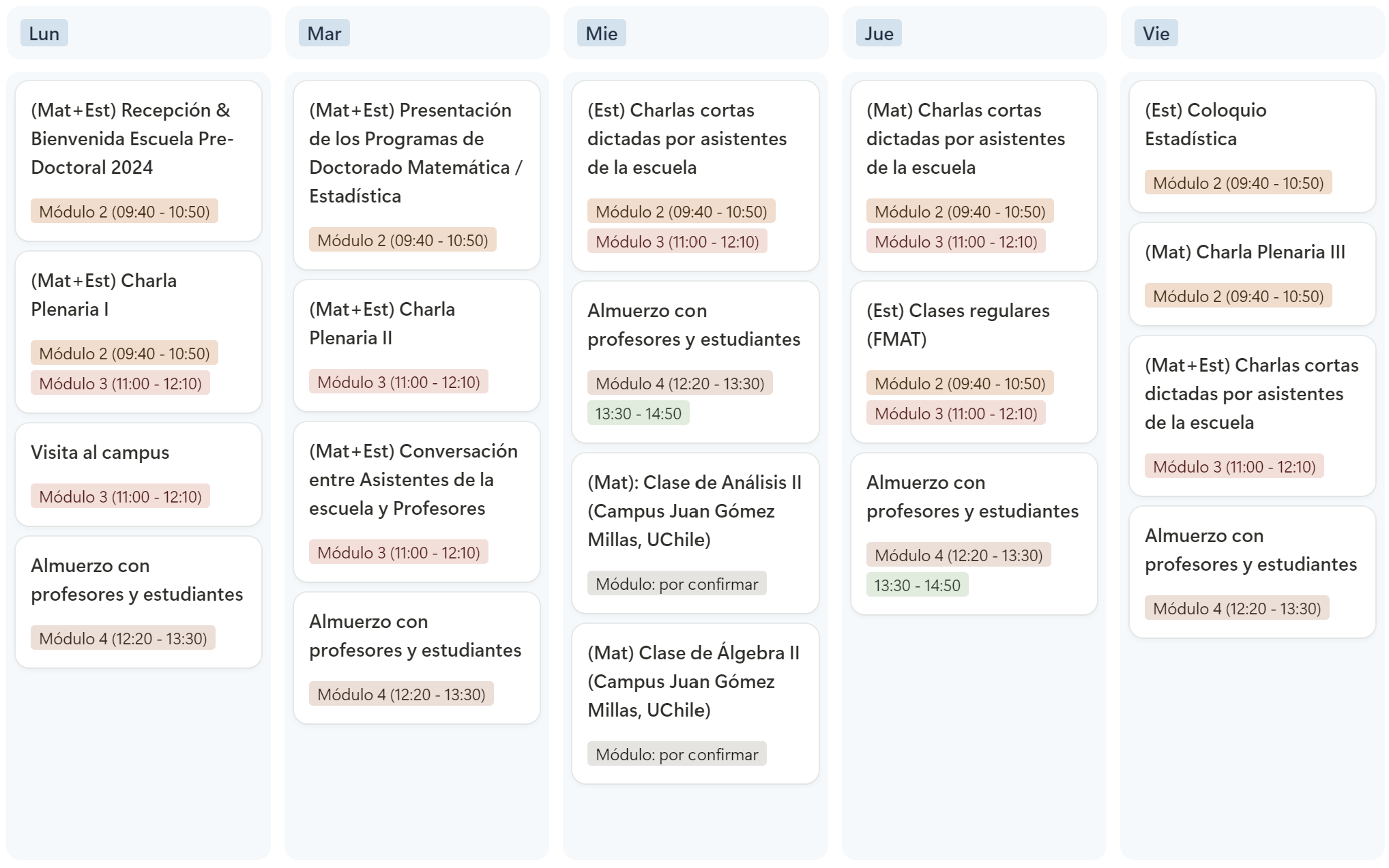Select the Mie column header tag
1389x868 pixels.
pyautogui.click(x=601, y=33)
